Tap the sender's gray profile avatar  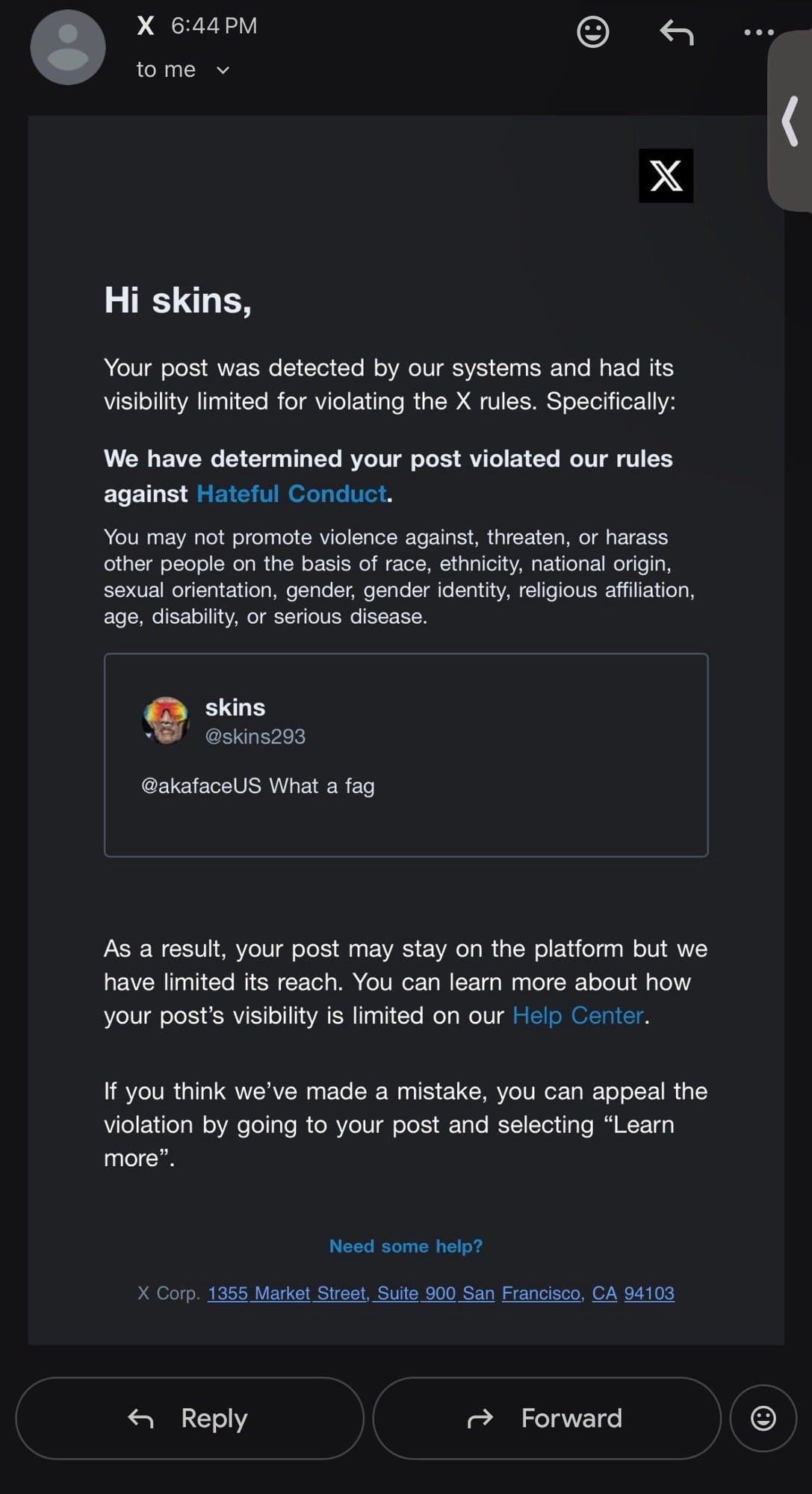pos(67,47)
